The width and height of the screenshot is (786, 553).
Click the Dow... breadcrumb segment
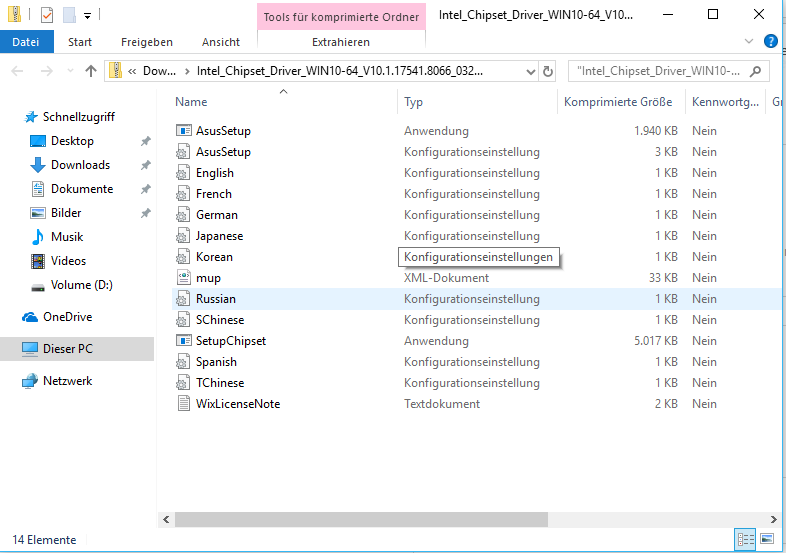159,71
